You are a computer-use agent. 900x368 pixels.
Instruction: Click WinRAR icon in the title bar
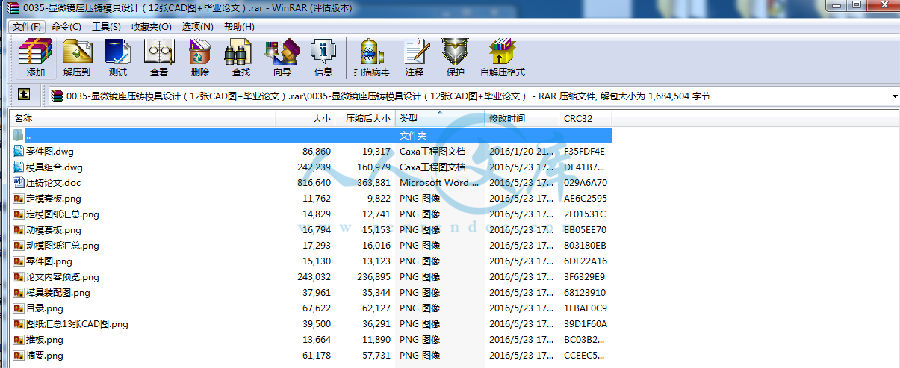click(13, 9)
